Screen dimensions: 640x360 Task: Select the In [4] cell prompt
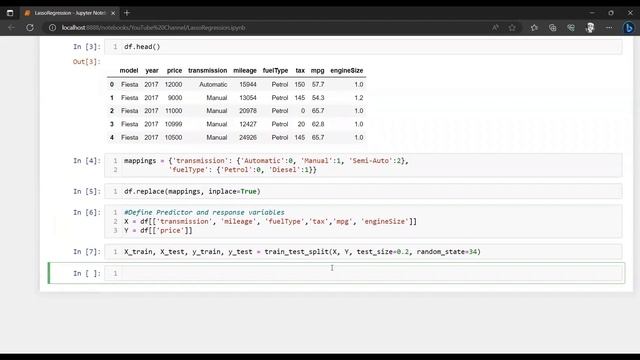click(87, 161)
